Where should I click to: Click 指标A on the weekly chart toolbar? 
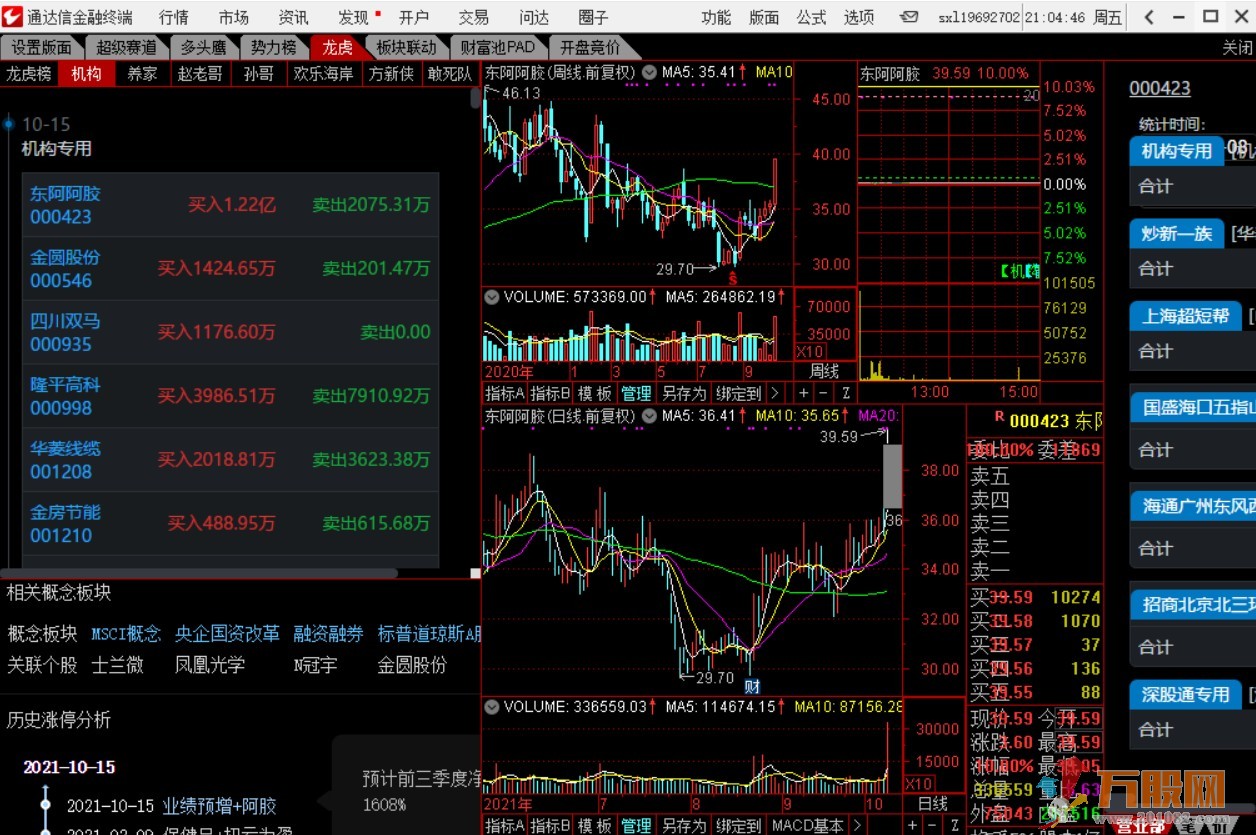coord(505,393)
